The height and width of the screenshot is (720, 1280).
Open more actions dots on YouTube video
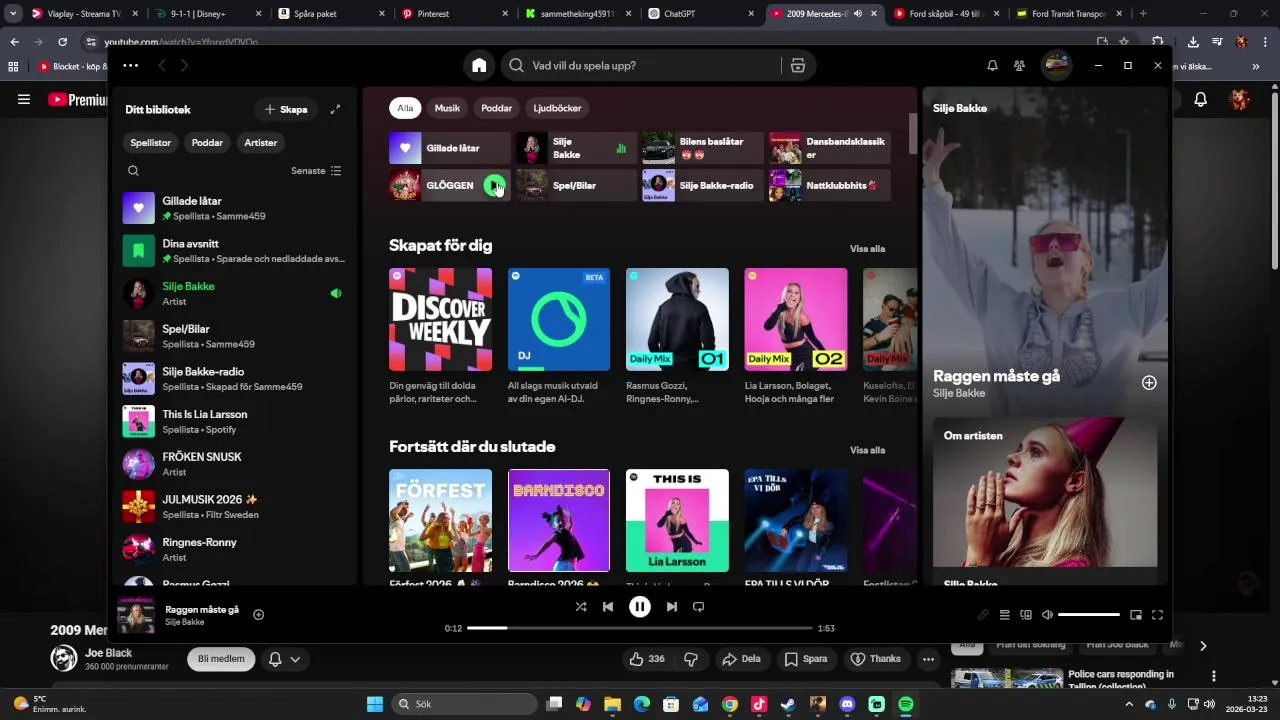click(928, 659)
